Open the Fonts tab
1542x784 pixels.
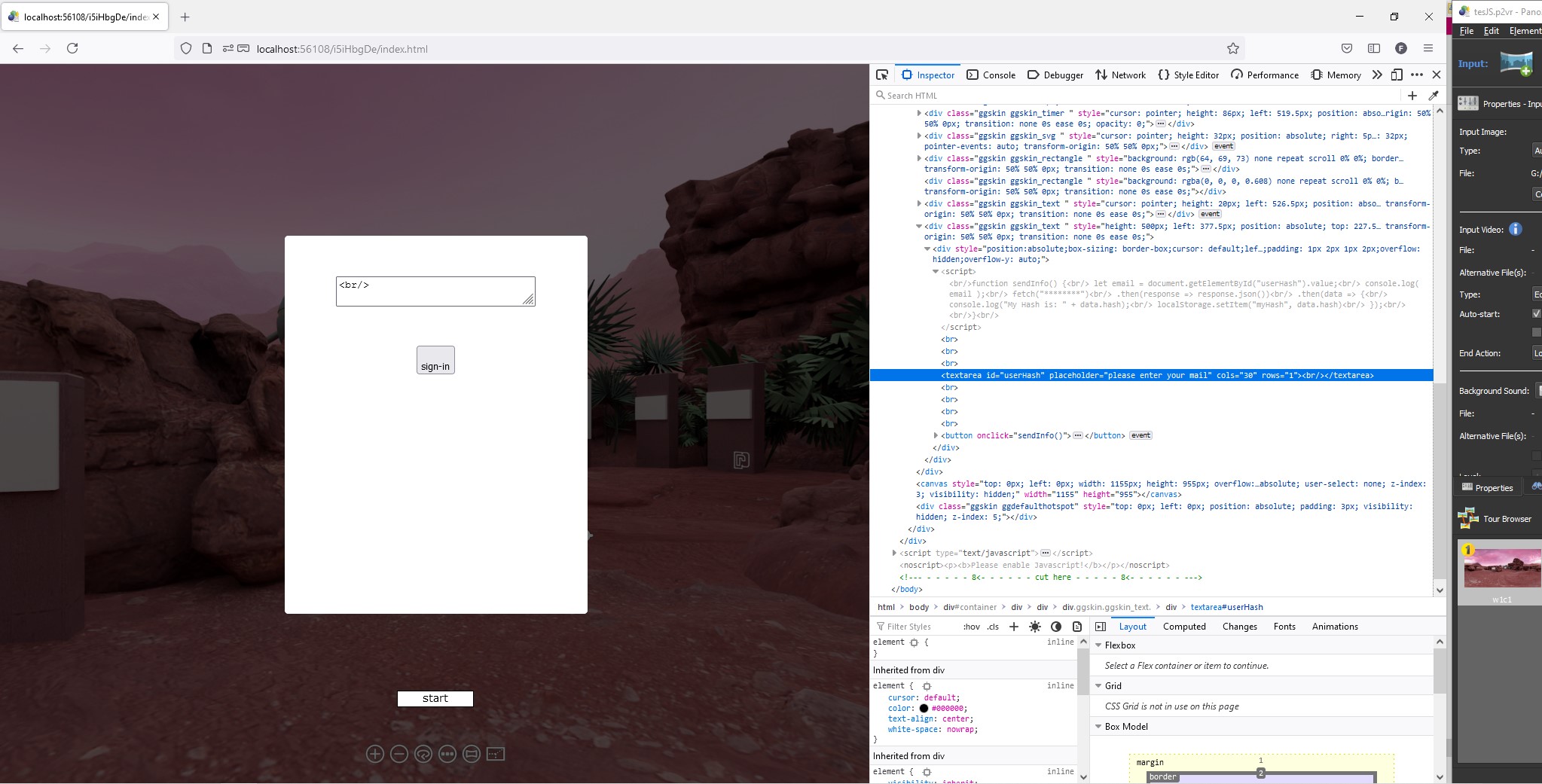pyautogui.click(x=1284, y=627)
